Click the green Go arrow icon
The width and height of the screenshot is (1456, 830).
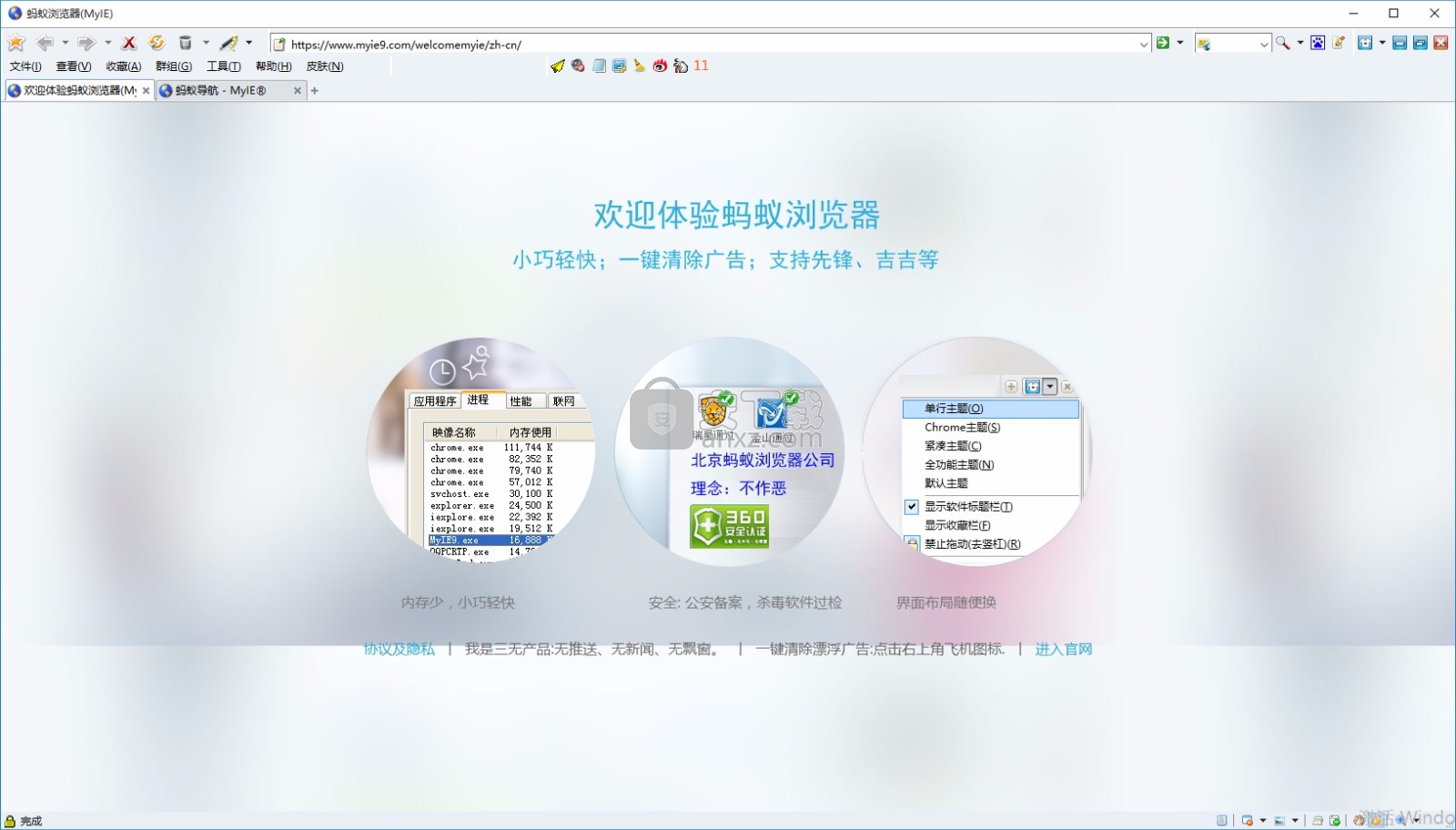click(1163, 43)
